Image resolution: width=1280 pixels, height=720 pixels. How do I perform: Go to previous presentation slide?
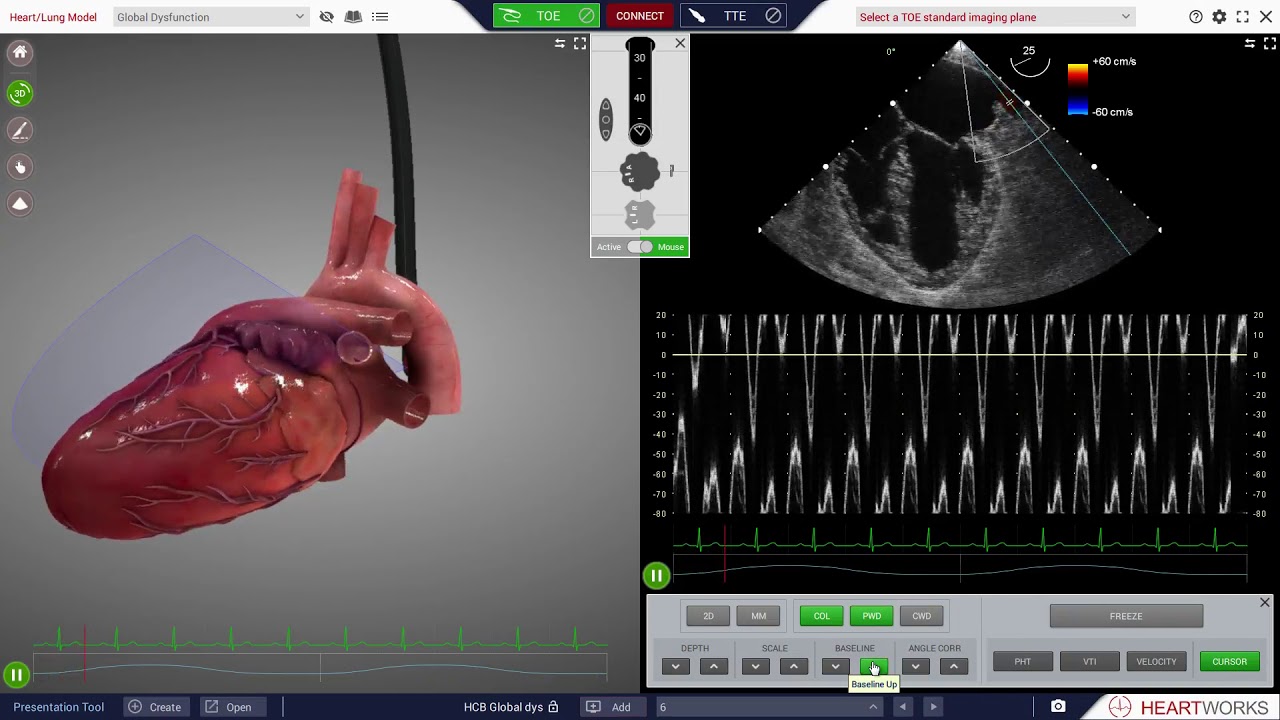tap(903, 707)
